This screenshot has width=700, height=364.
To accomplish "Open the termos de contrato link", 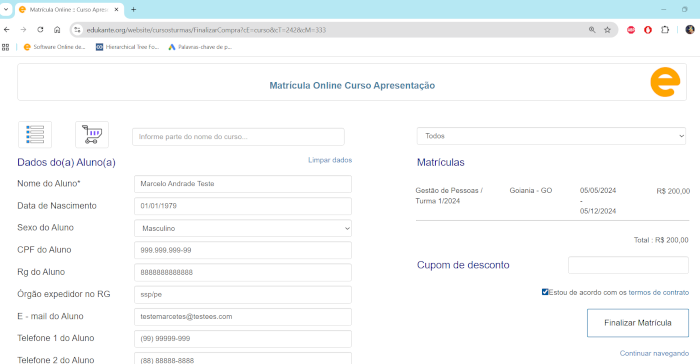I will 658,293.
